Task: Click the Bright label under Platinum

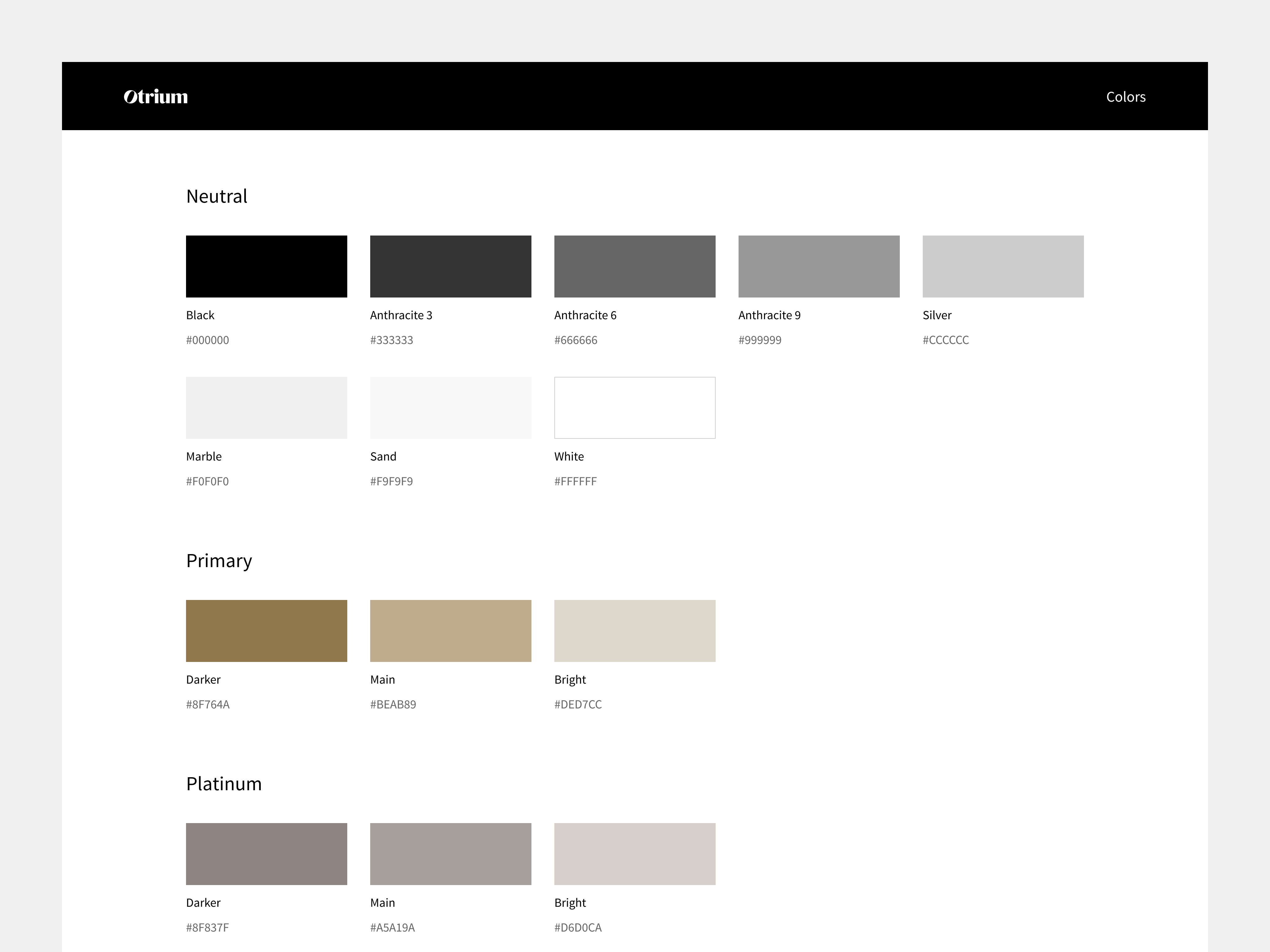Action: 570,903
